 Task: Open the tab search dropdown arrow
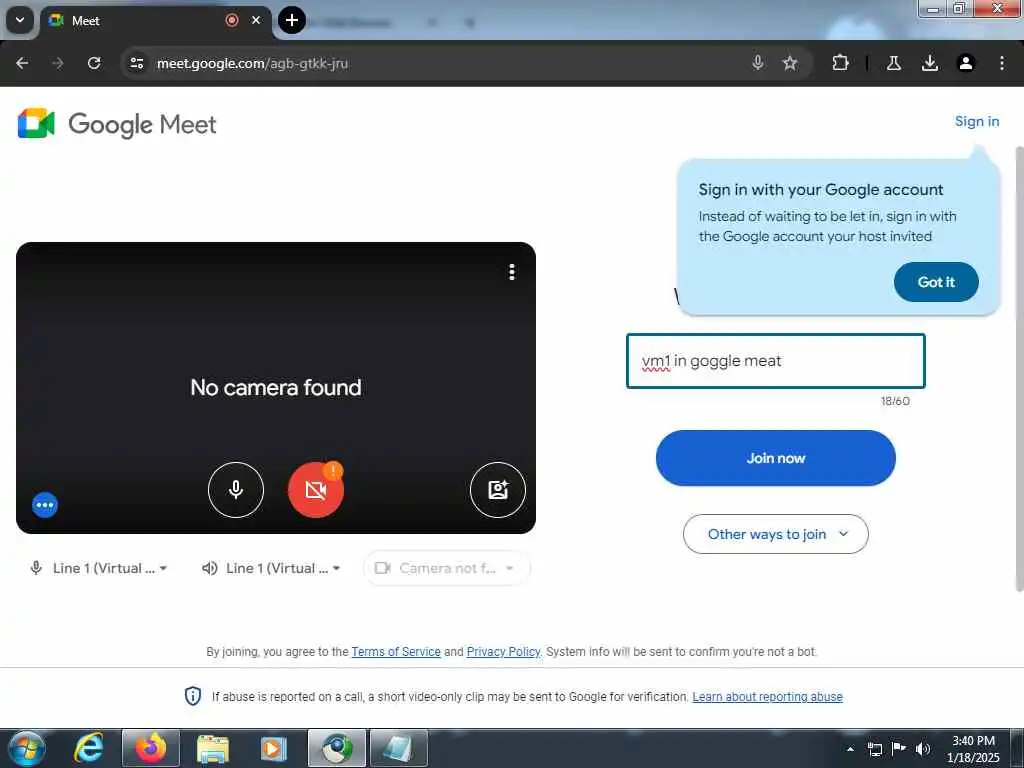[20, 20]
